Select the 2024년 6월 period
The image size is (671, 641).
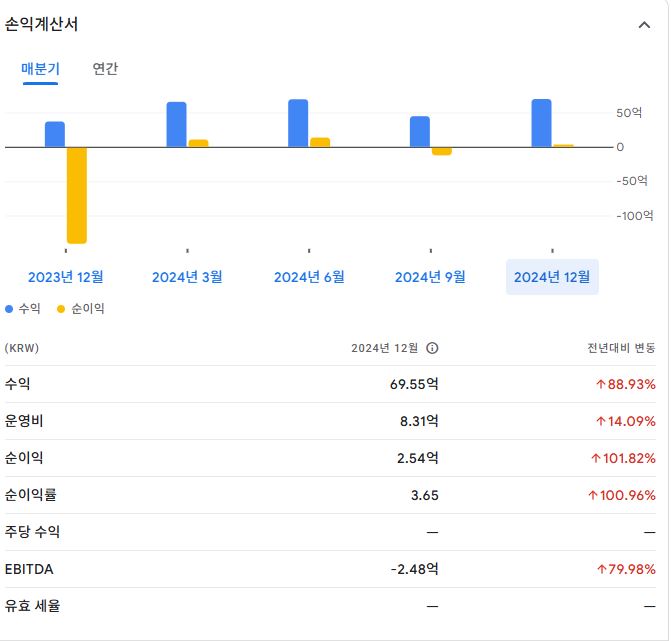(x=309, y=277)
